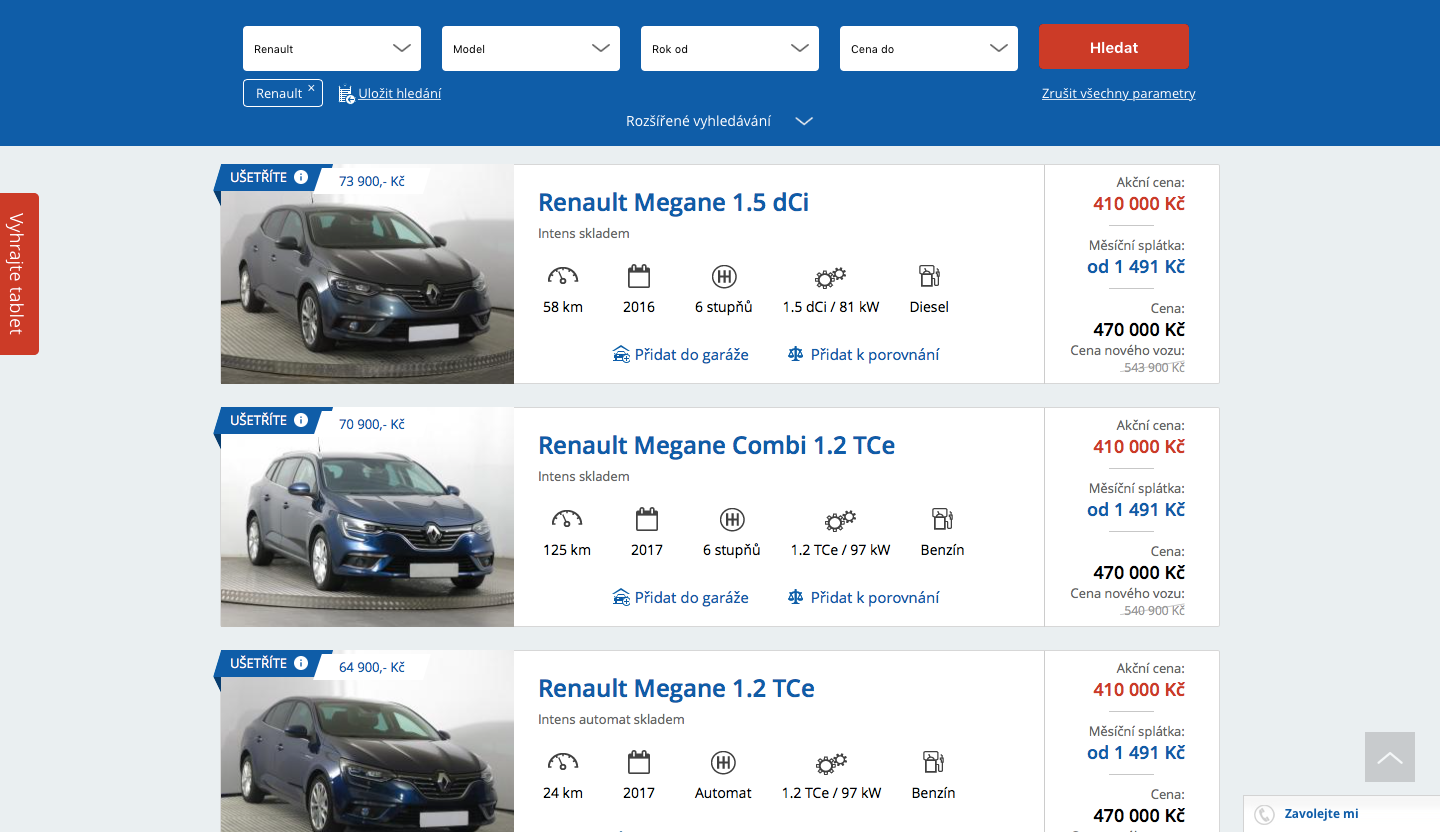Click engine icon in Megane 1.2 TCe automat row

[832, 763]
